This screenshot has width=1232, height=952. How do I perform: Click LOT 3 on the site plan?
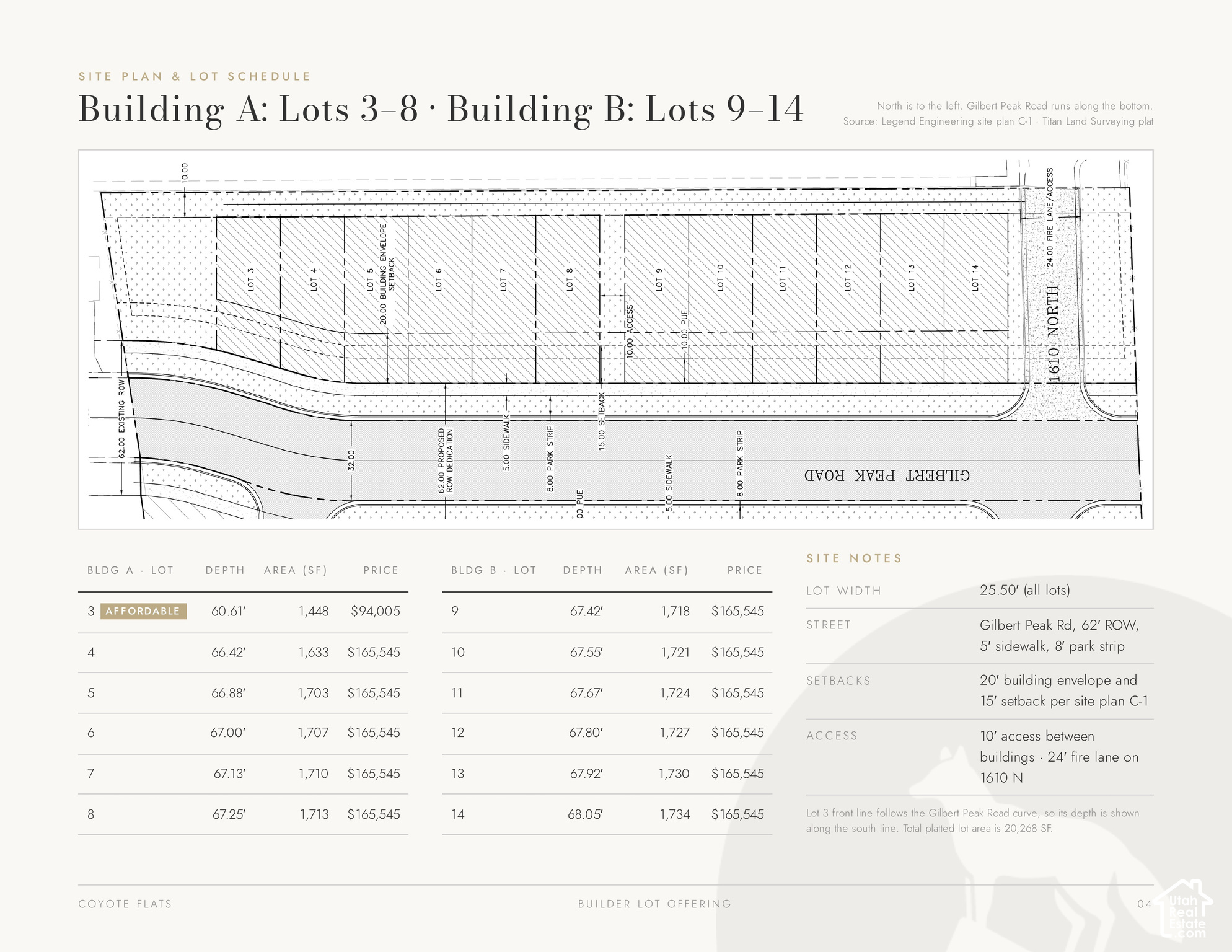(x=250, y=279)
